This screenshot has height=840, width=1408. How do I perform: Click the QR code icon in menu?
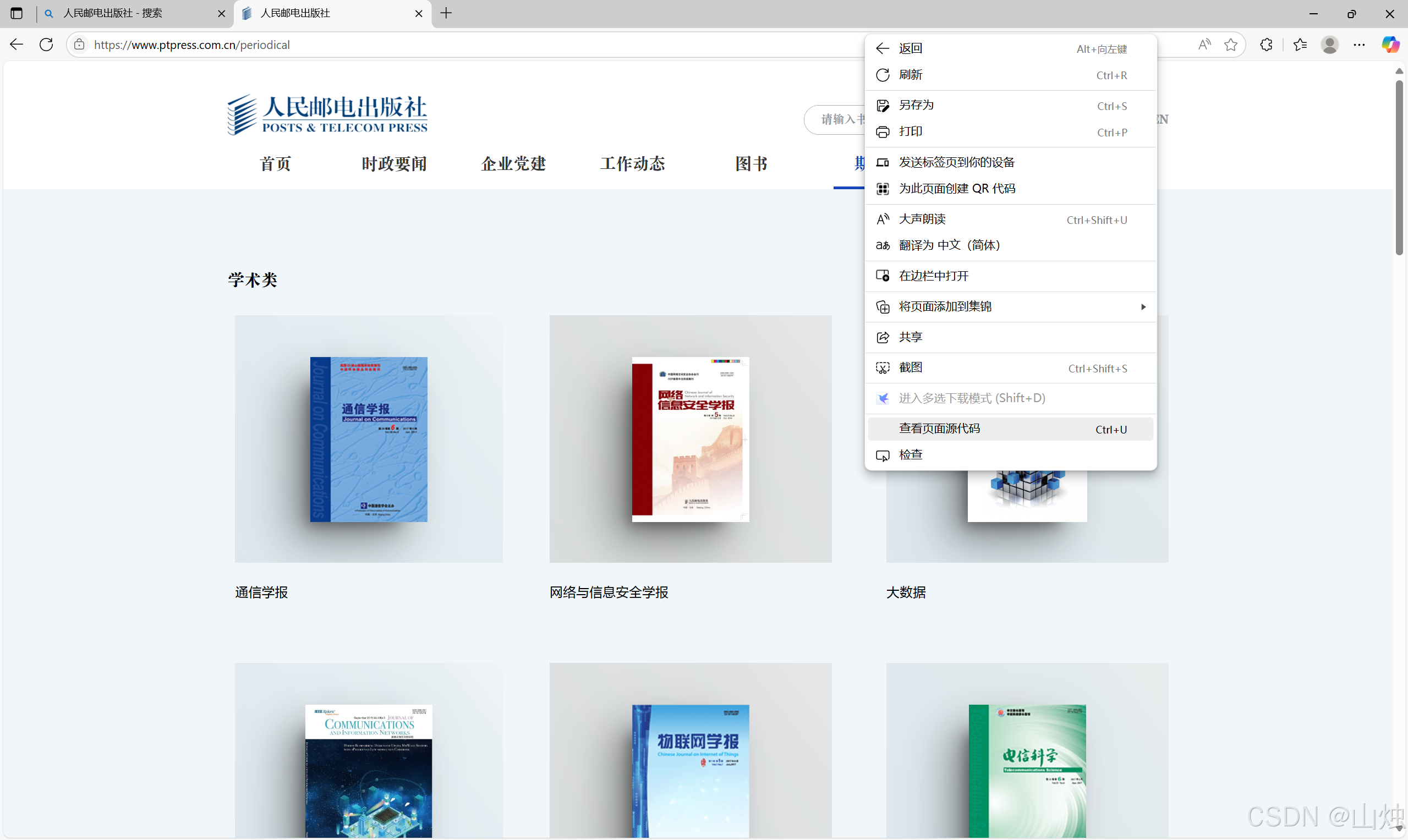click(x=883, y=189)
